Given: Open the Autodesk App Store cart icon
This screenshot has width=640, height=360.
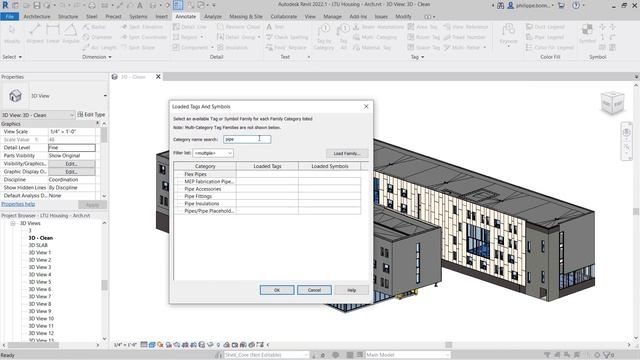Looking at the screenshot, I should [x=561, y=5].
